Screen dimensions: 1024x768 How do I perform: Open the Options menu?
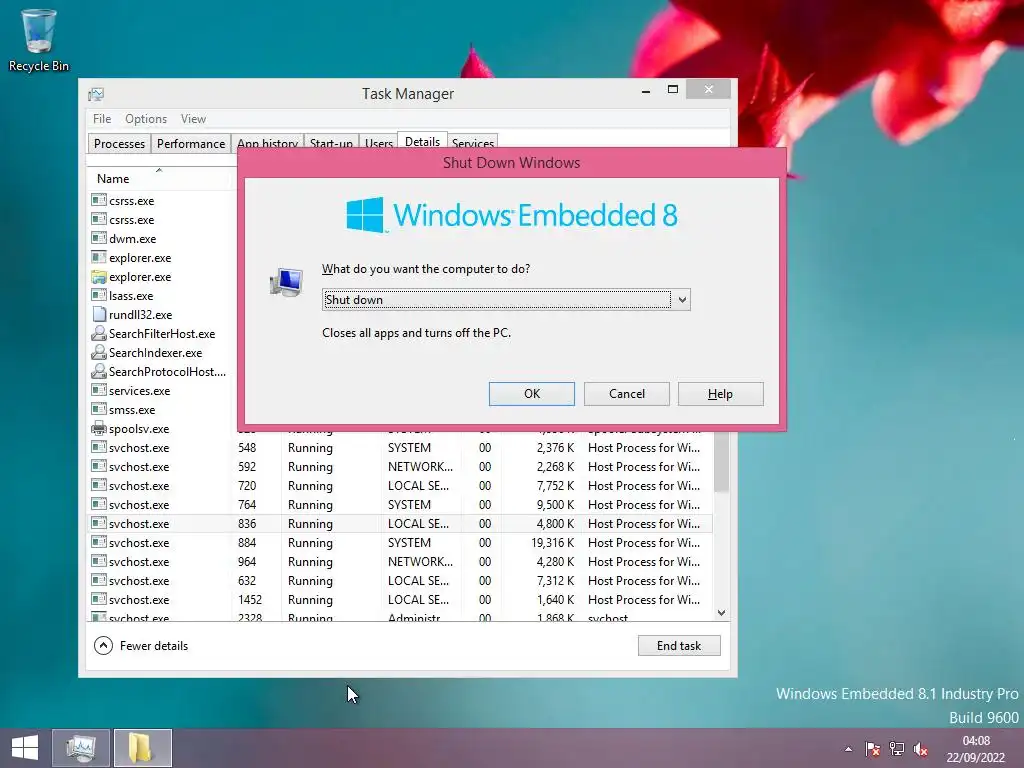pyautogui.click(x=146, y=119)
